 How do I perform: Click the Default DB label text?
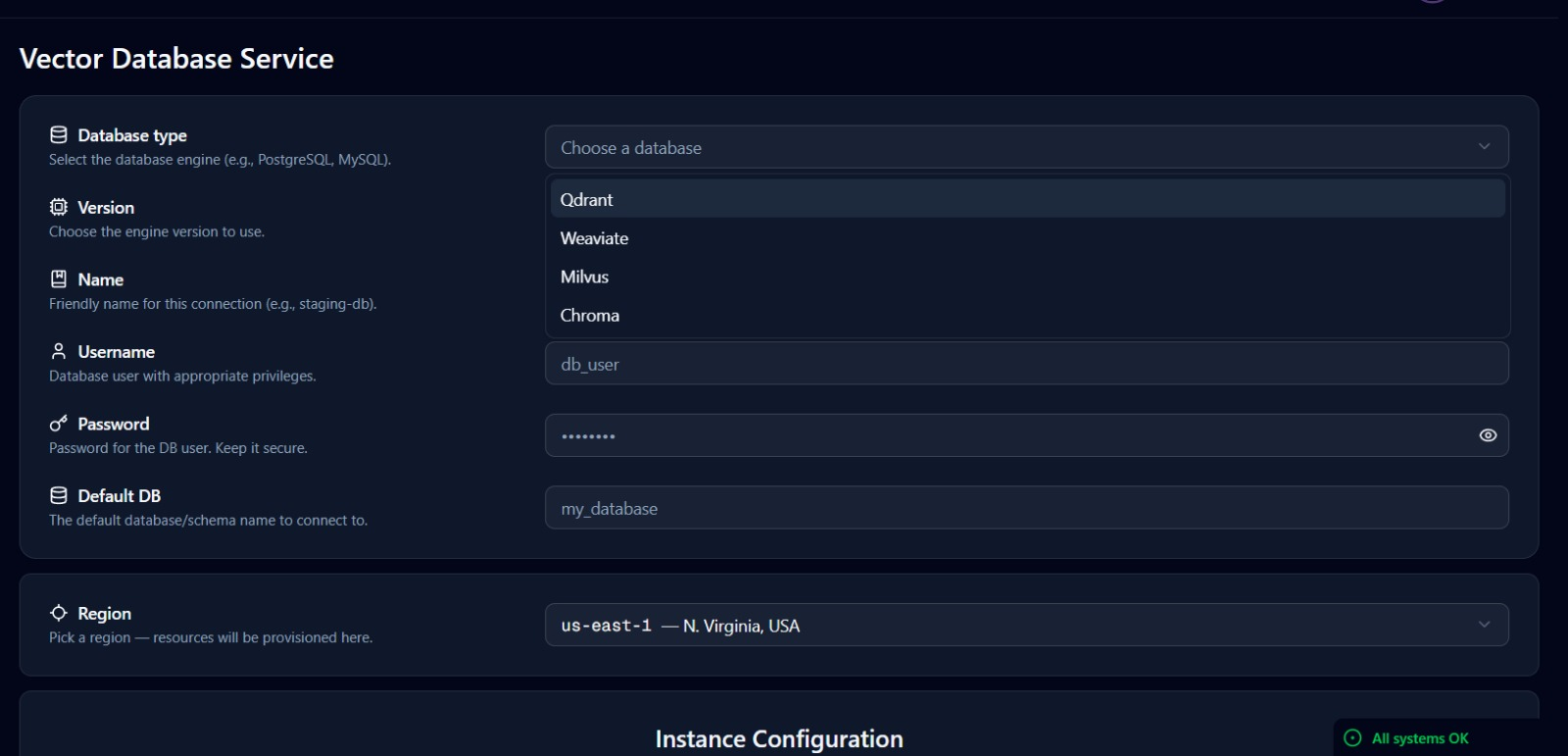coord(120,496)
